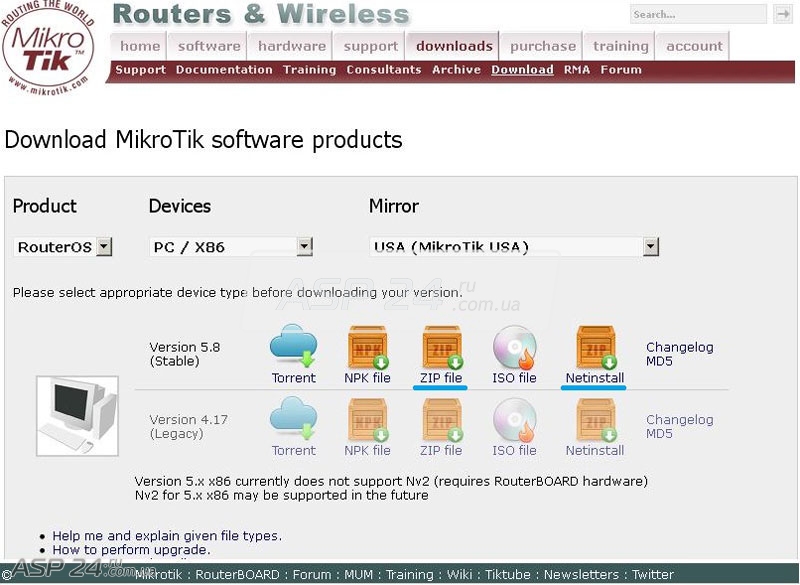Download Netinstall for legacy version 4.17

coord(593,420)
